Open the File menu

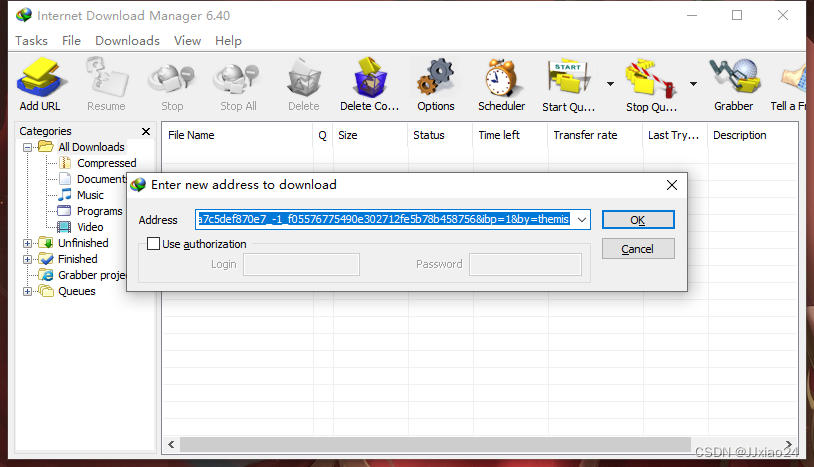click(x=71, y=40)
